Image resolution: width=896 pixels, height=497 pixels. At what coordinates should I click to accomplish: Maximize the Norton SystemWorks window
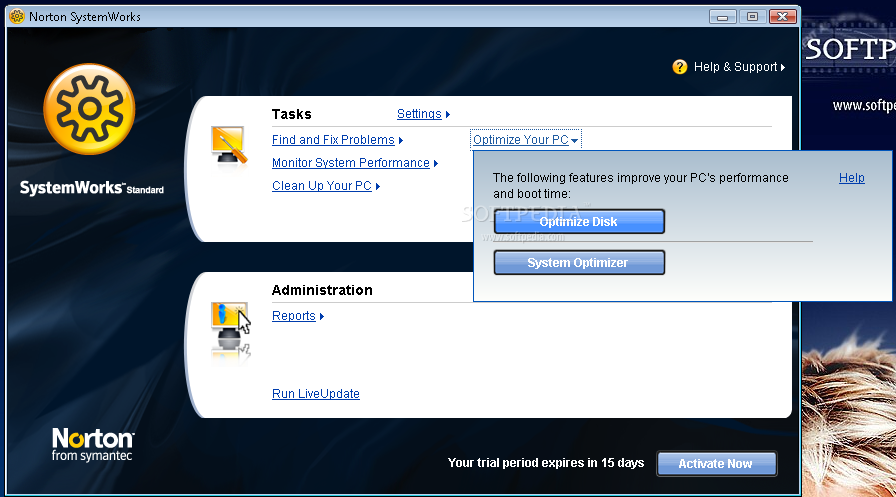(752, 17)
